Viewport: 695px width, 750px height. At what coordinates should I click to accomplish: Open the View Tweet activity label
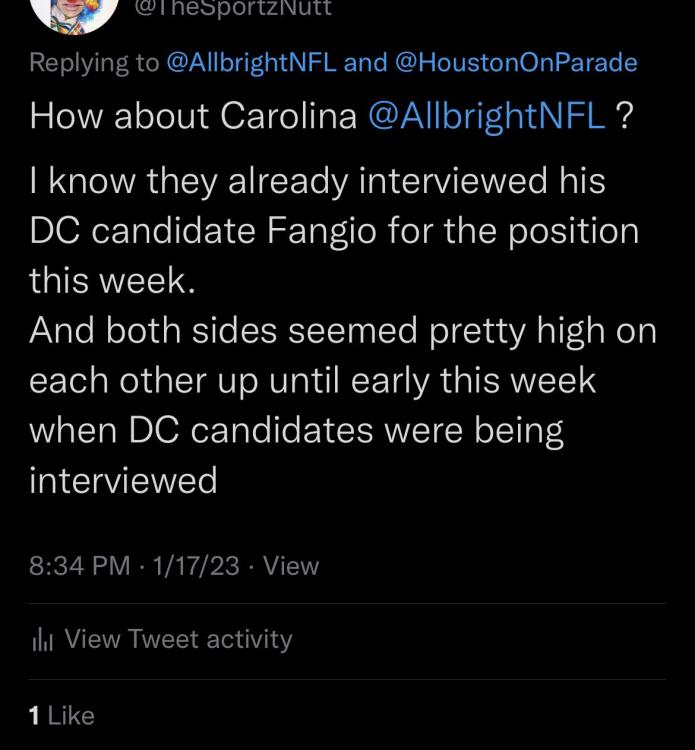178,640
